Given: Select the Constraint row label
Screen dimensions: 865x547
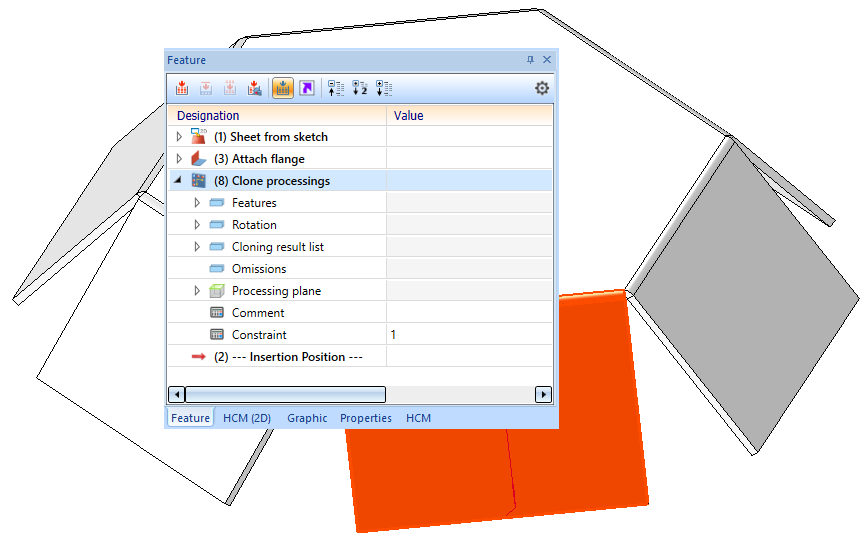Looking at the screenshot, I should click(259, 335).
